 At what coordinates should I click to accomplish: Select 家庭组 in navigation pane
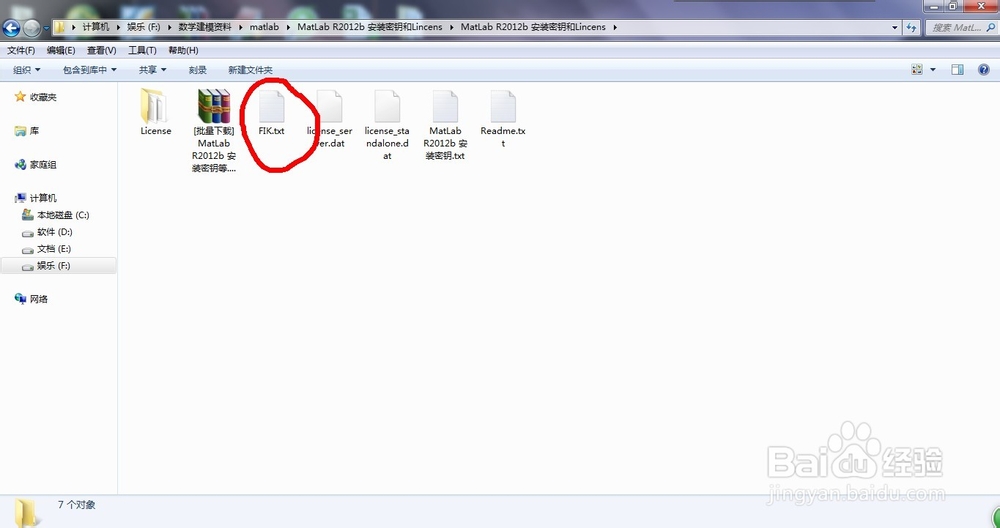pos(43,165)
